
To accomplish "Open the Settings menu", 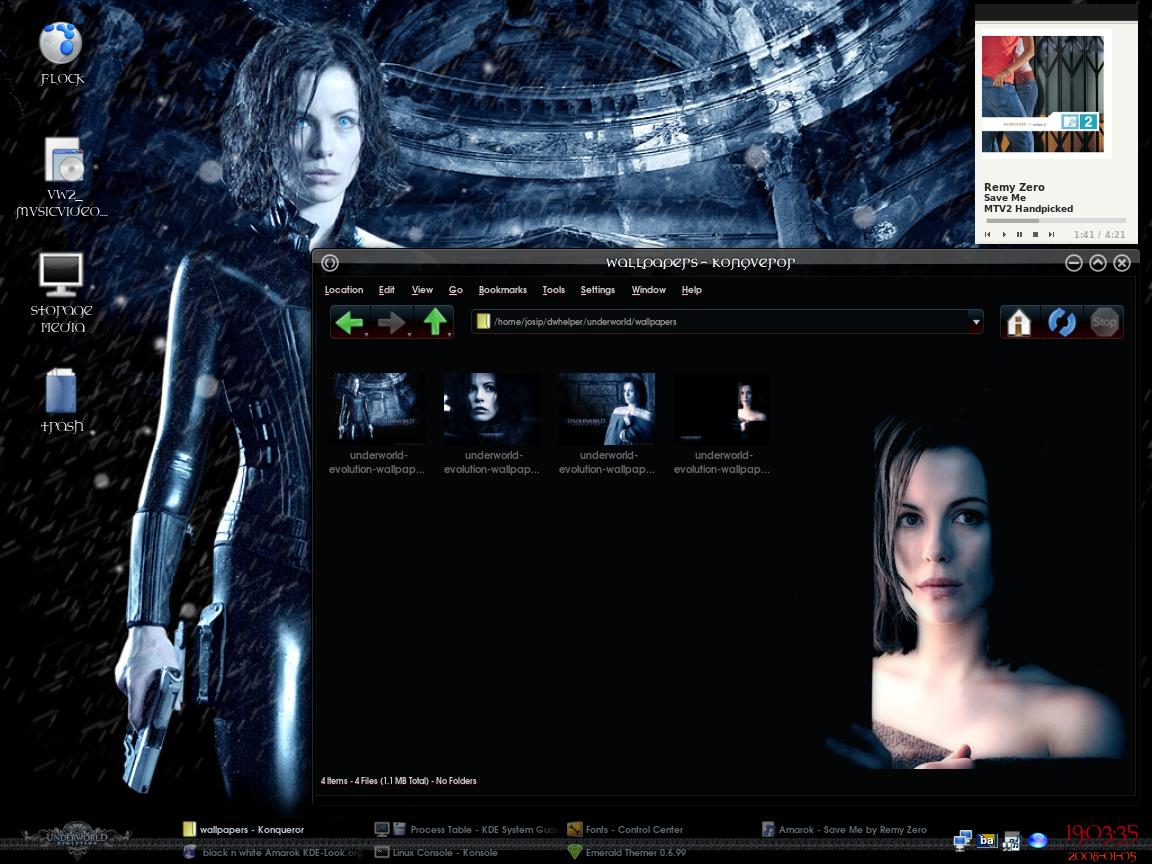I will [597, 289].
